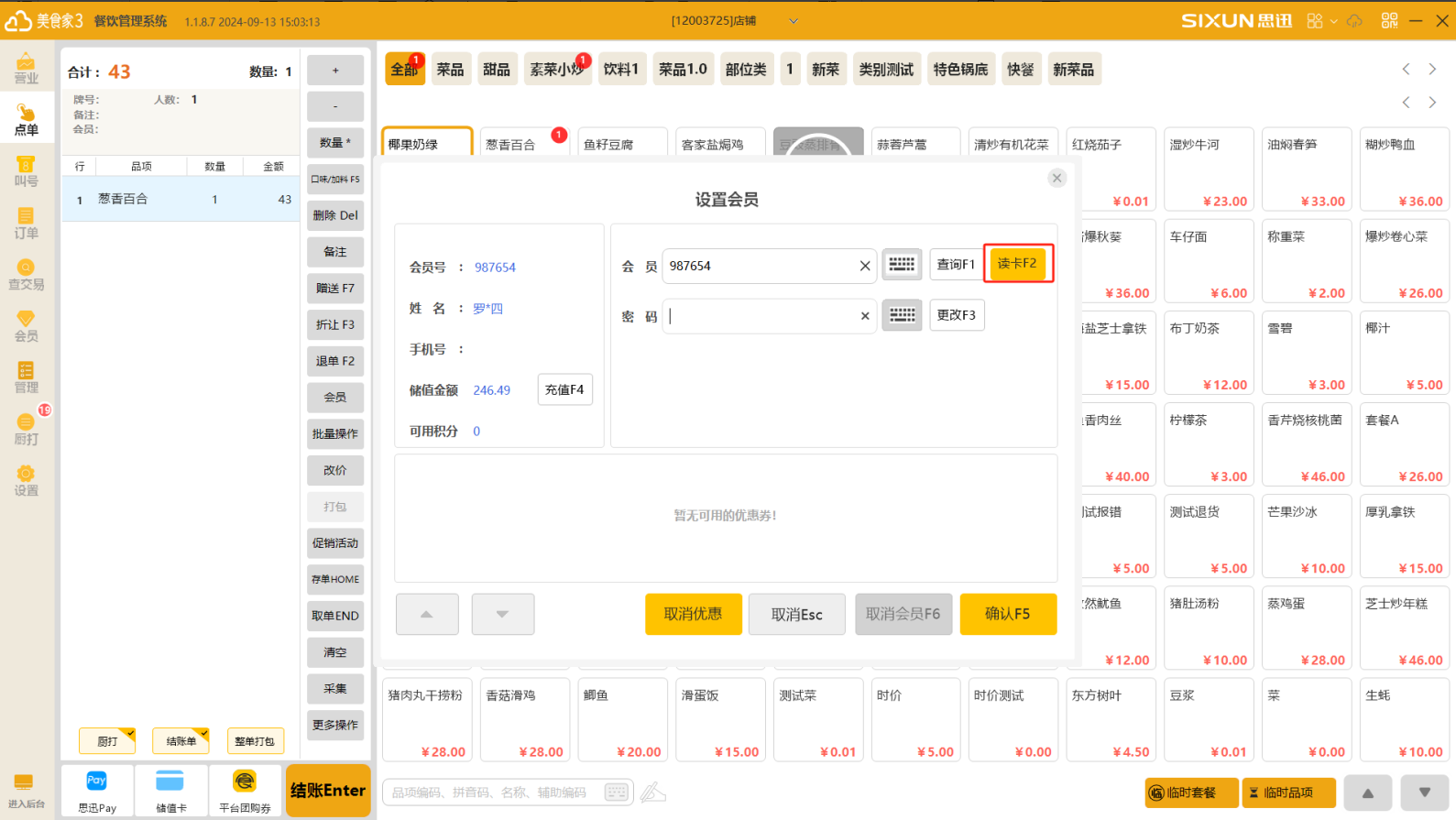Open the 叫号 queue-calling sidebar icon
The width and height of the screenshot is (1456, 820).
[x=26, y=170]
